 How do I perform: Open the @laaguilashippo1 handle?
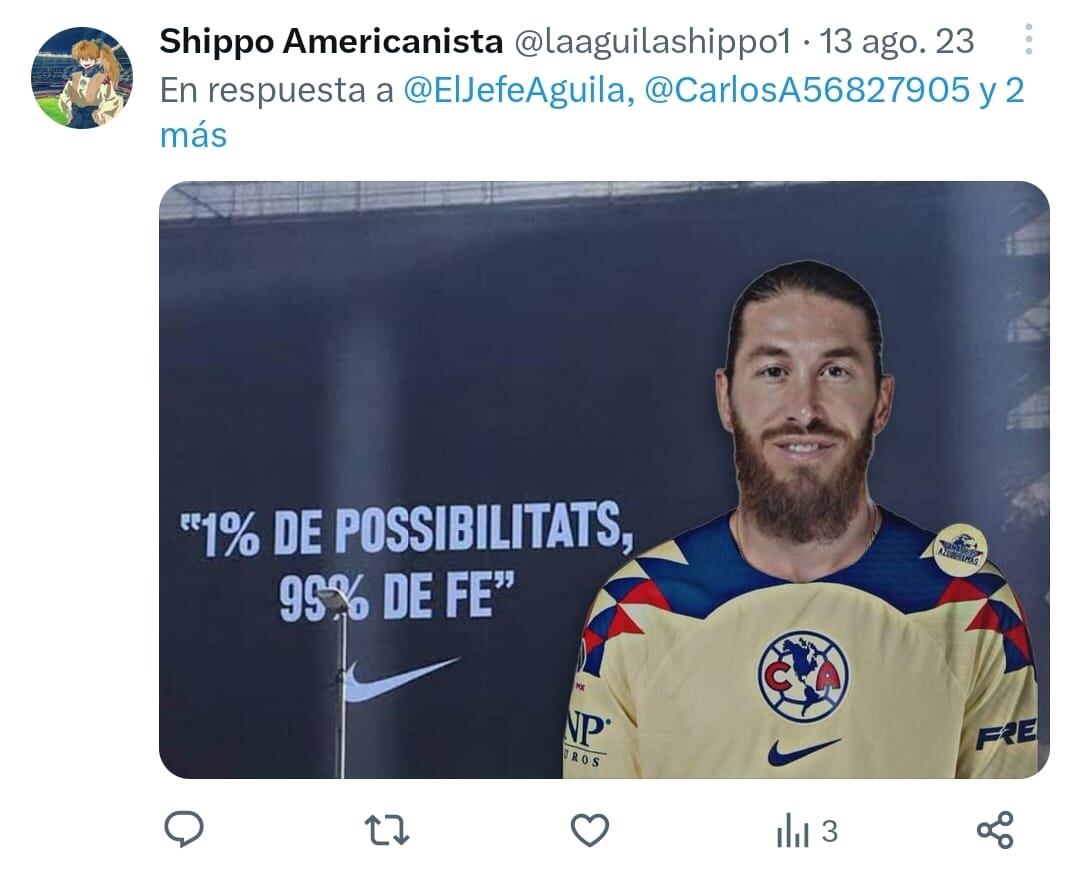coord(653,41)
